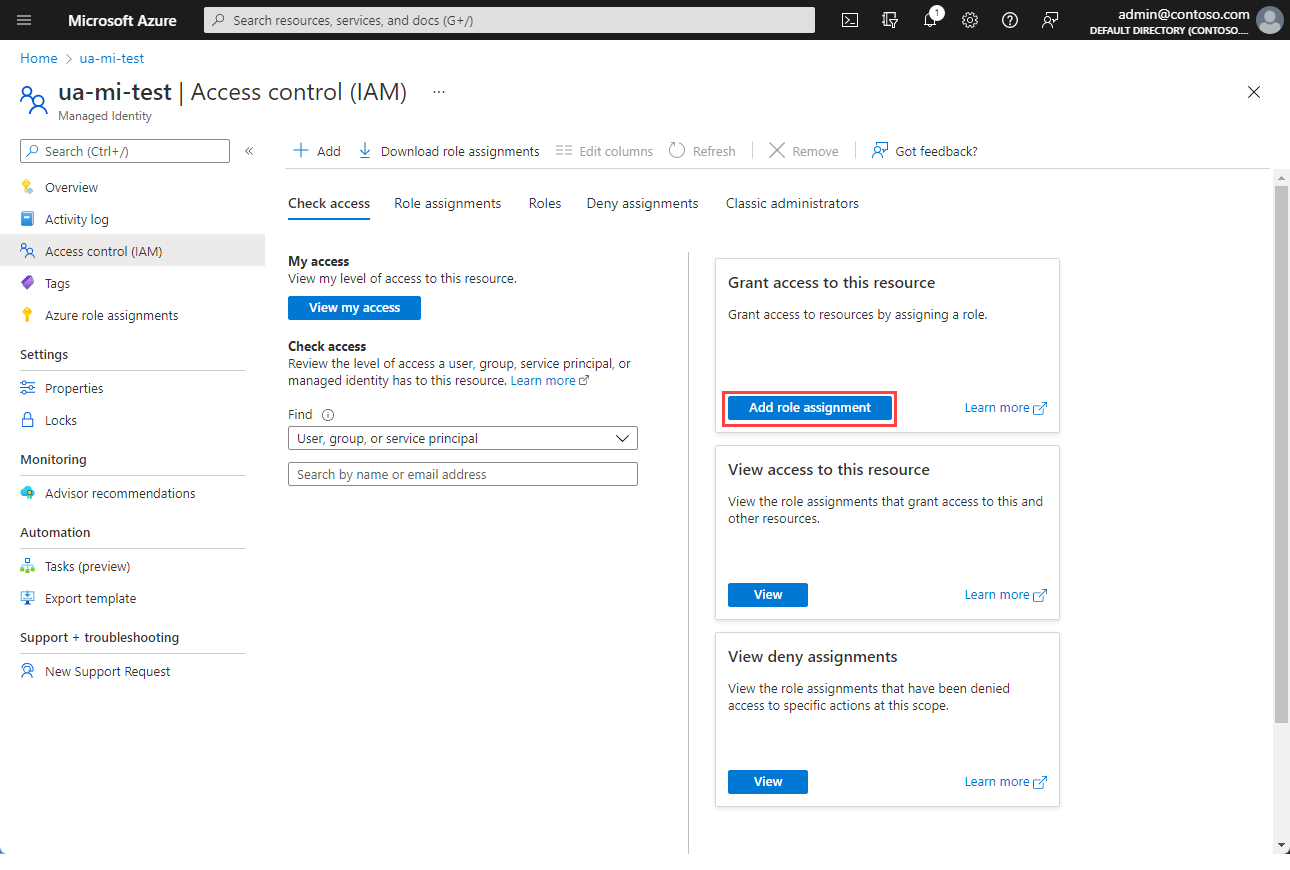The image size is (1290, 870).
Task: Collapse the resource menu sidebar
Action: pyautogui.click(x=248, y=150)
